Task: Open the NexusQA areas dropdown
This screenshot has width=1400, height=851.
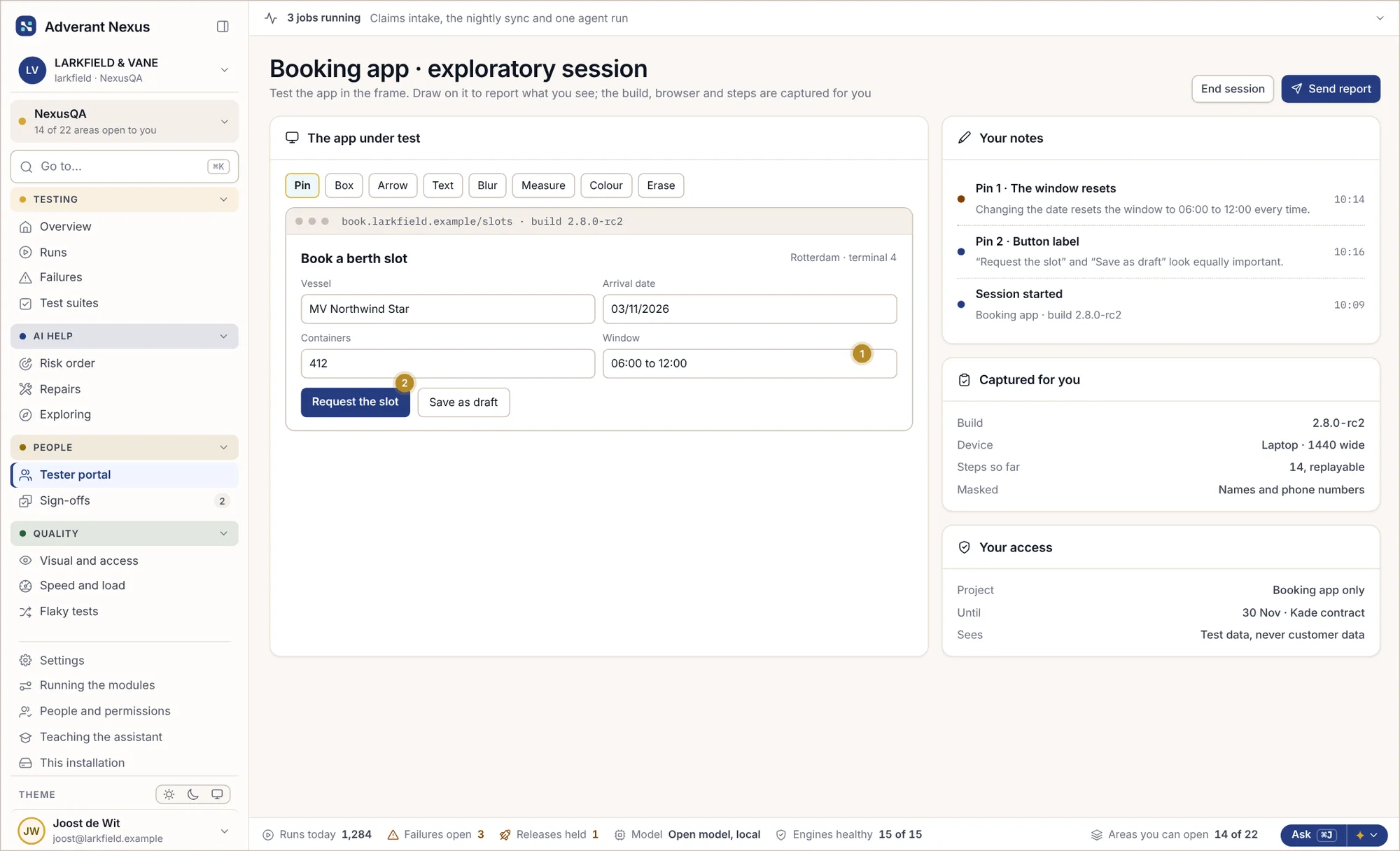Action: click(125, 121)
